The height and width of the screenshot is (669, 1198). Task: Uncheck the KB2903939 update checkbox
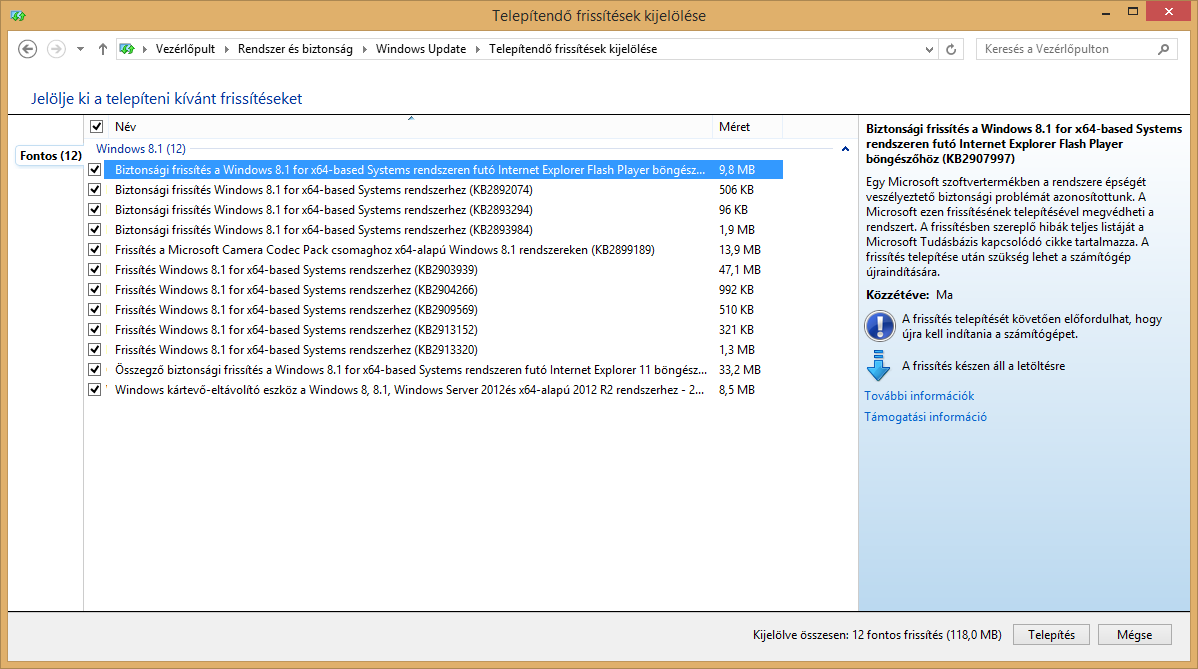(95, 270)
